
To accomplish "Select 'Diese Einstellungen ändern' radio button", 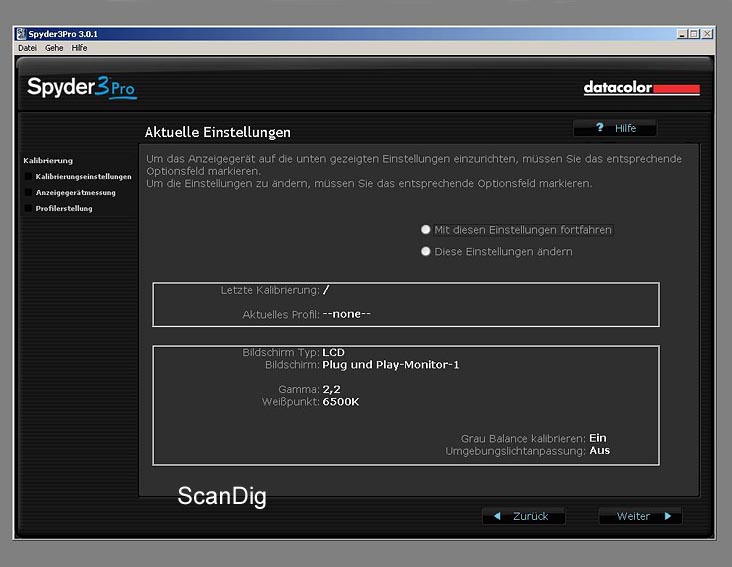I will pos(425,252).
